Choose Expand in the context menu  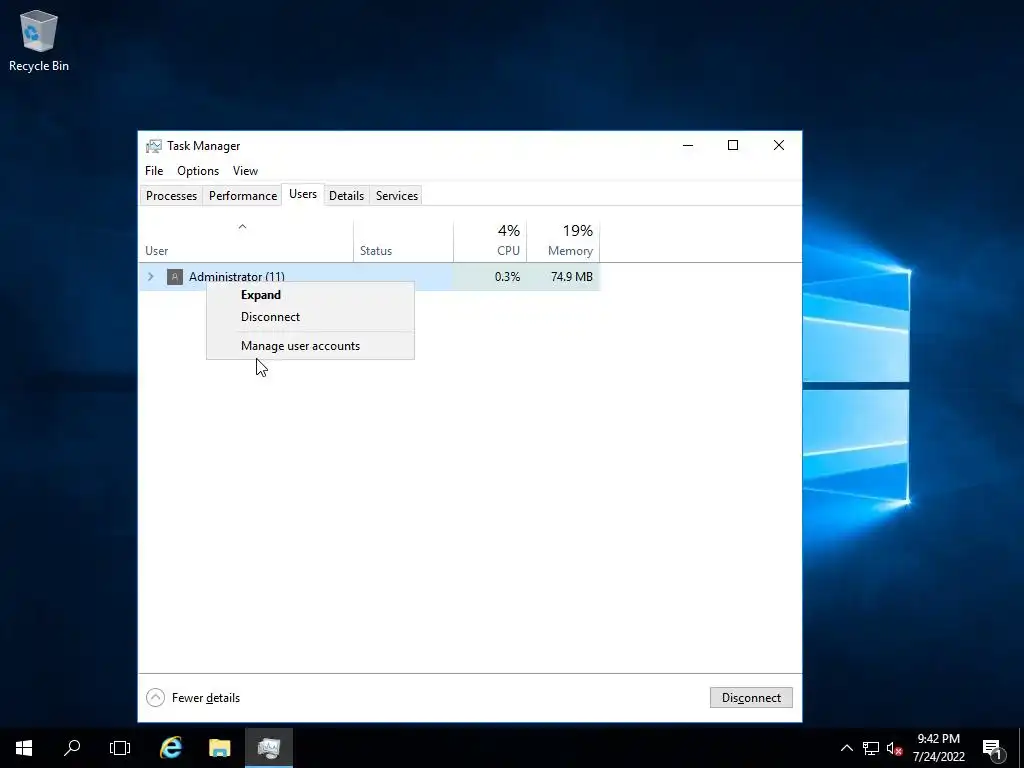310,295
